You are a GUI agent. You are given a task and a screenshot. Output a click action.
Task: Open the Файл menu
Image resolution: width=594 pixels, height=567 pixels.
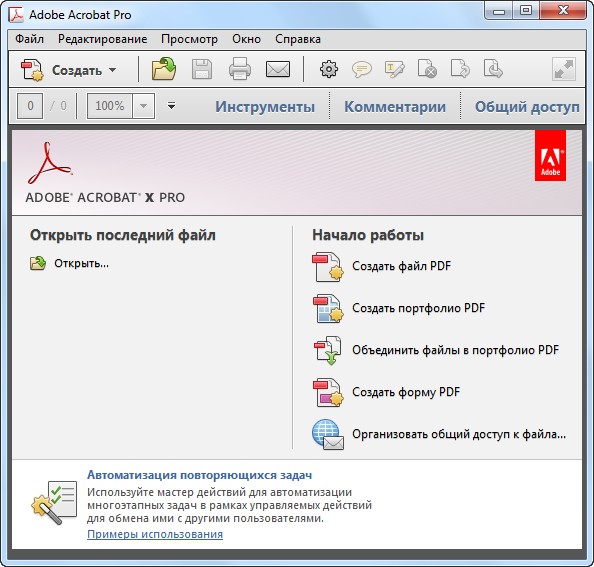tap(30, 39)
